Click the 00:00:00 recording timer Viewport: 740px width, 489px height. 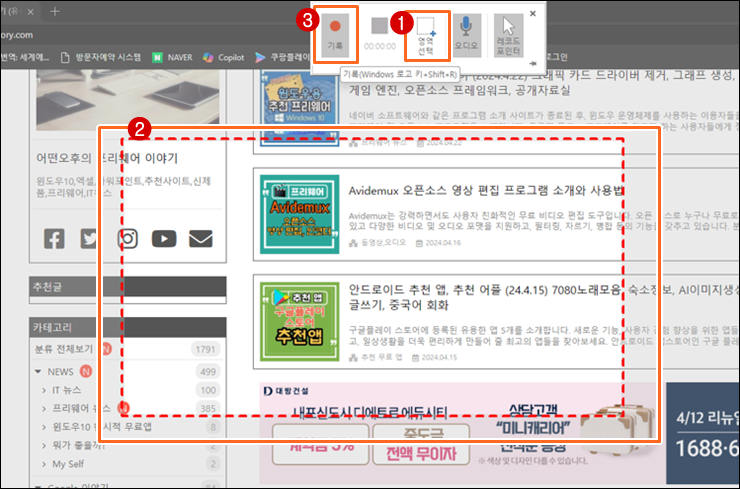(x=380, y=46)
